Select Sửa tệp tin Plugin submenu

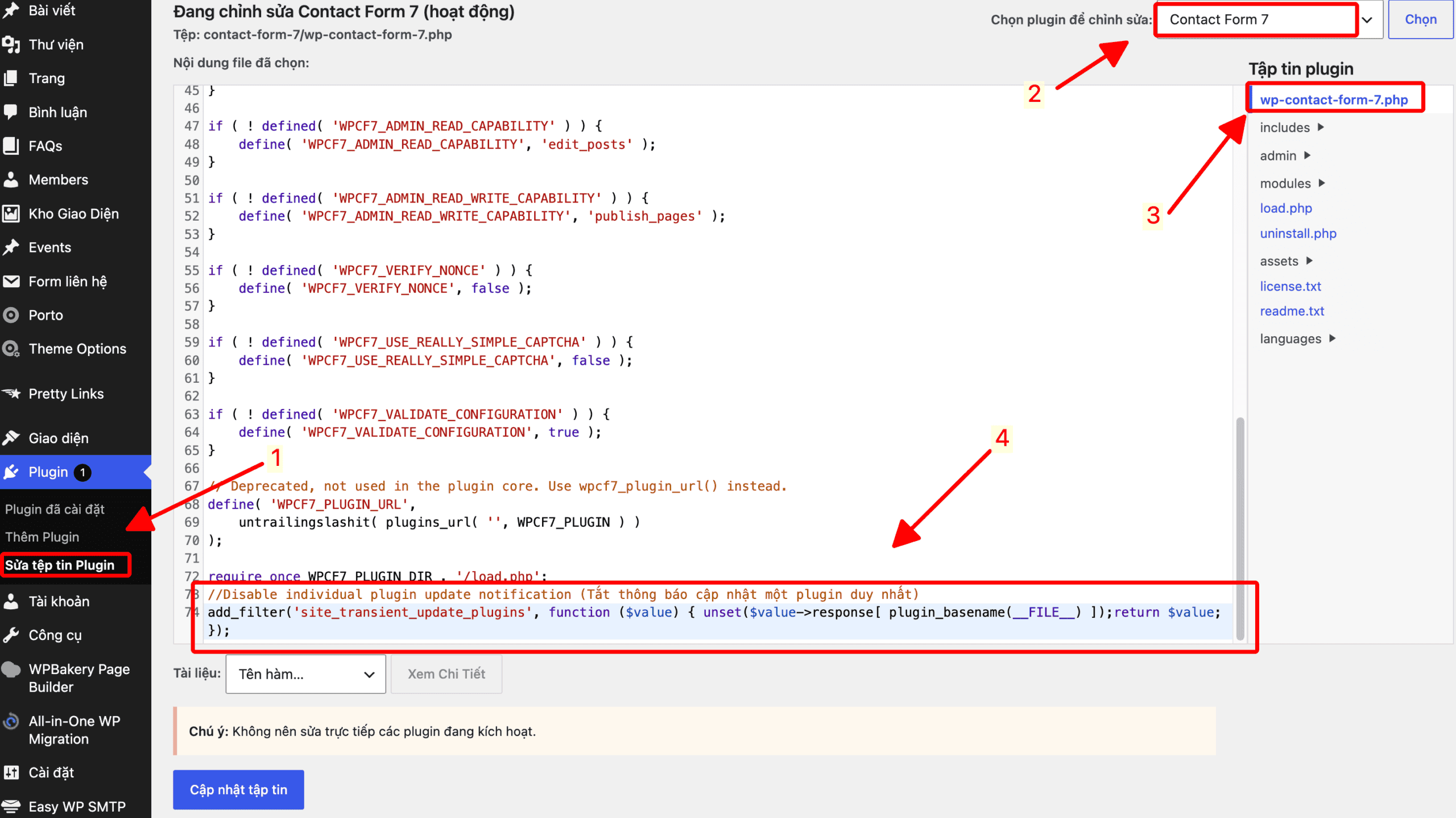60,565
